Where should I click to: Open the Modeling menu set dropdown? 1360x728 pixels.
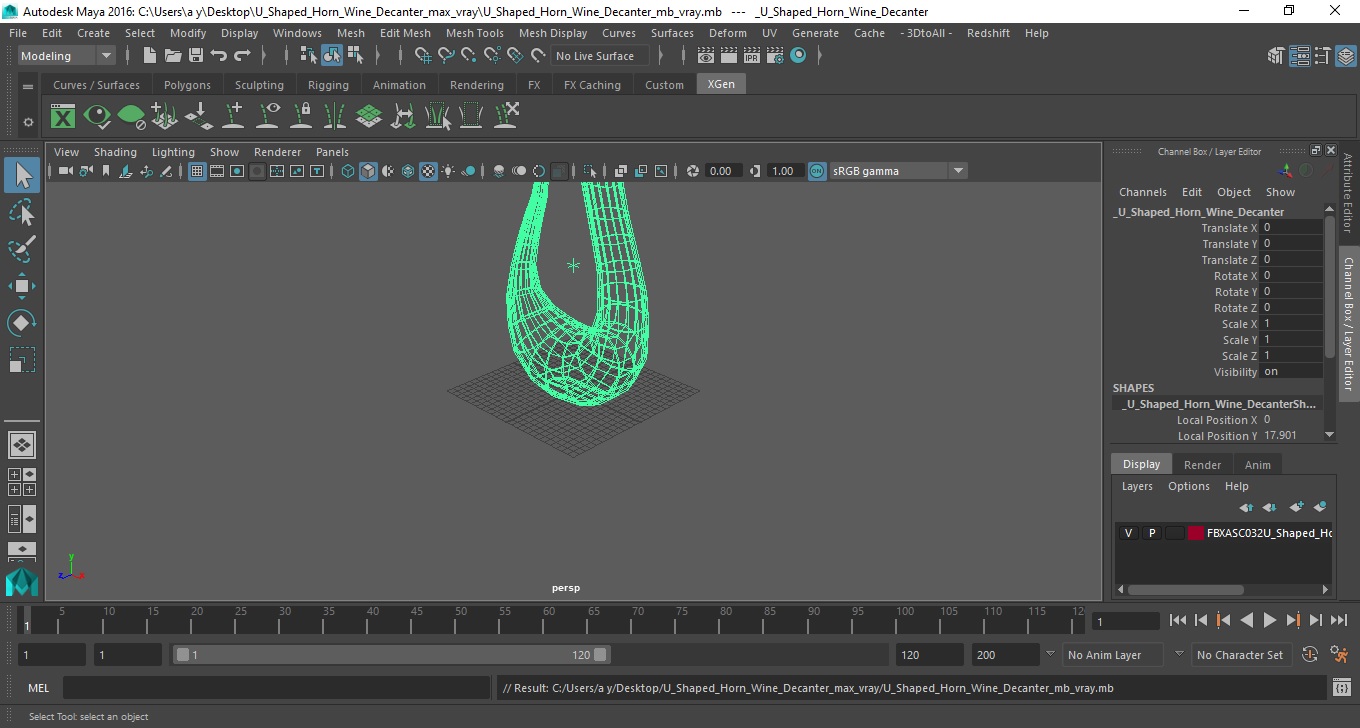point(66,56)
